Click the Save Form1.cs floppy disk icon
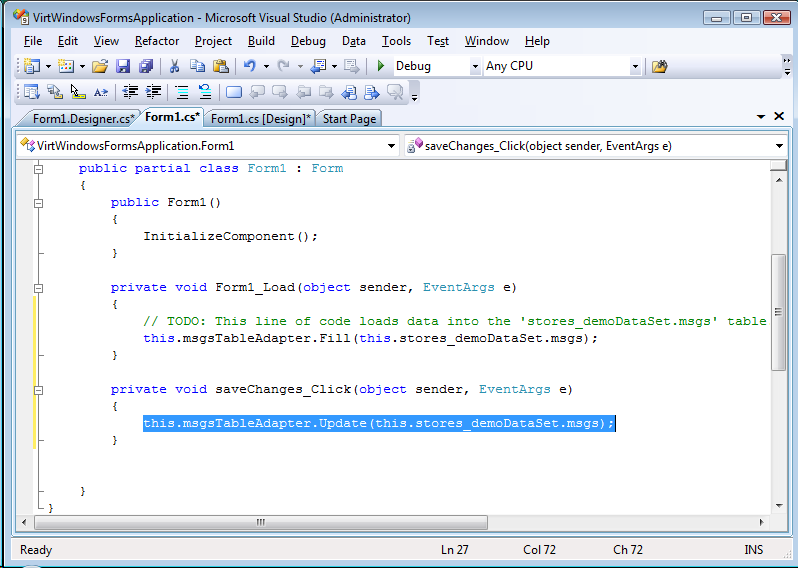 click(x=123, y=66)
